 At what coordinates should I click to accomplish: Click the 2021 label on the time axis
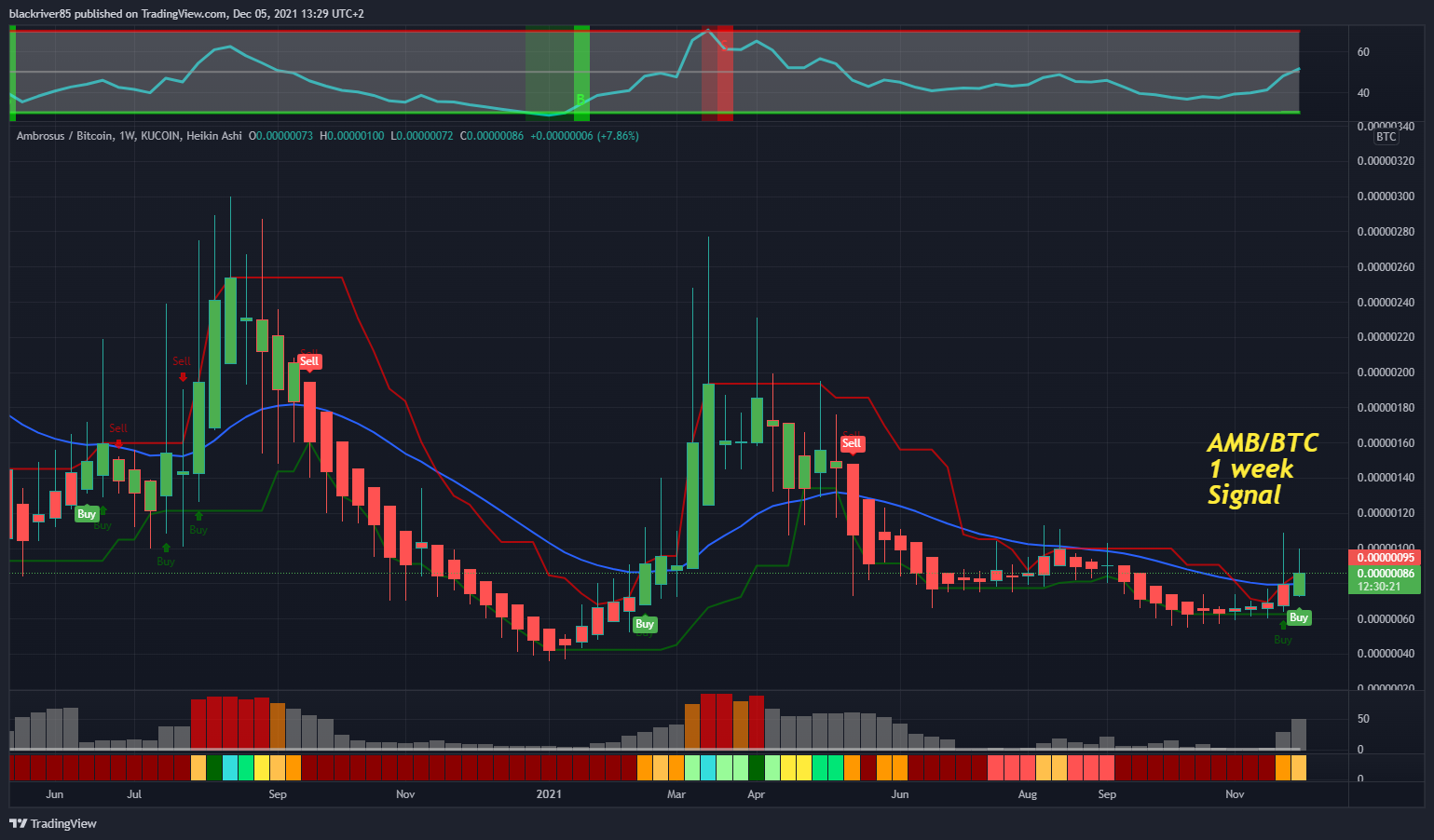[x=549, y=794]
